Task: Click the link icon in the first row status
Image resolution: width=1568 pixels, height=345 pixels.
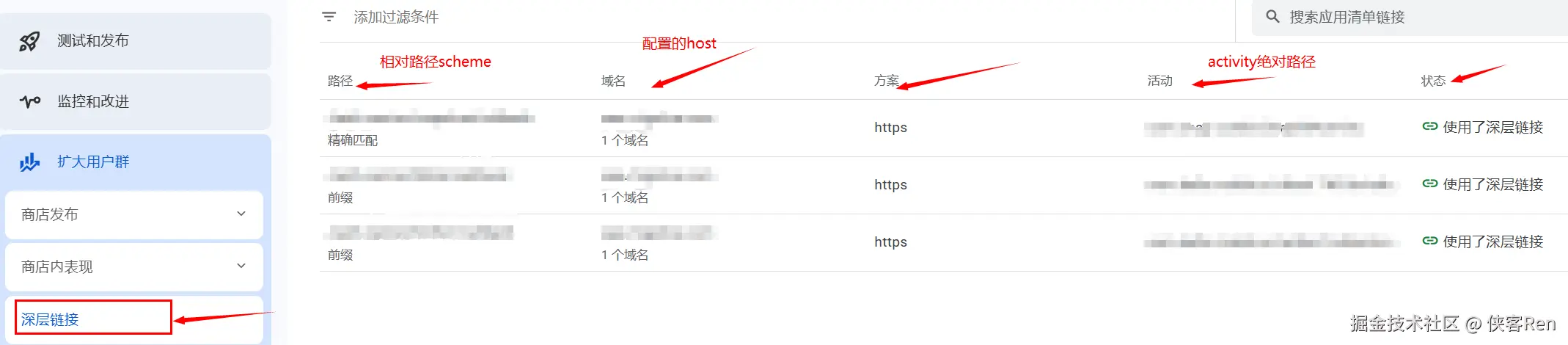Action: (1429, 126)
